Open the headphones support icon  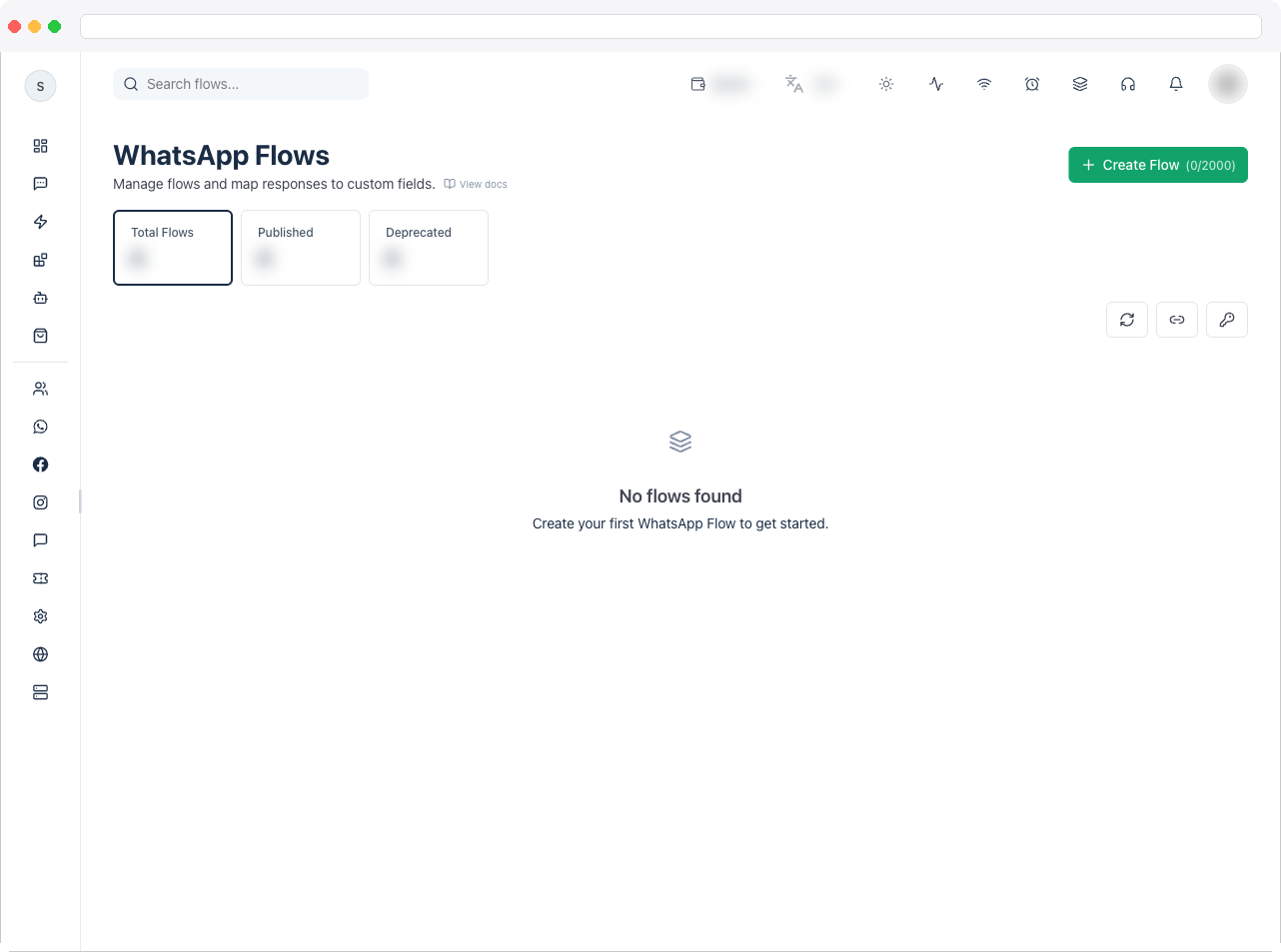(x=1128, y=84)
